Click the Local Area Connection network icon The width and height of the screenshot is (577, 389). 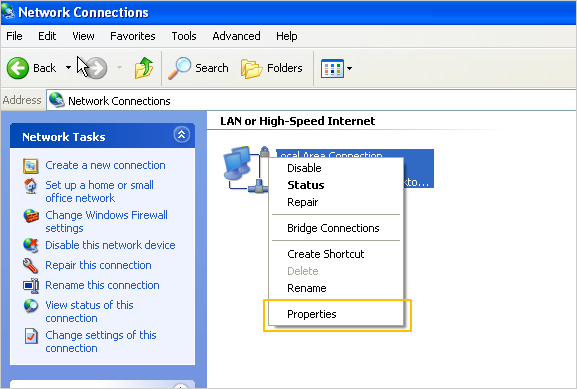pyautogui.click(x=245, y=169)
